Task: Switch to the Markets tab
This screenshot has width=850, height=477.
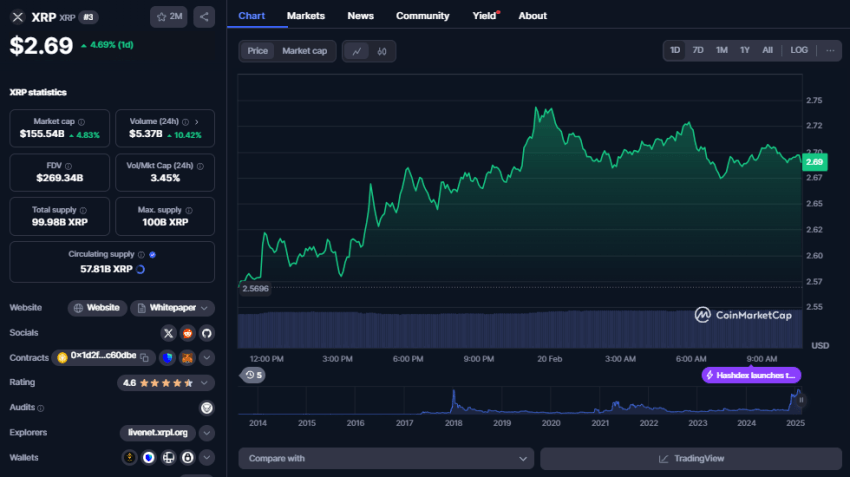Action: click(x=305, y=16)
